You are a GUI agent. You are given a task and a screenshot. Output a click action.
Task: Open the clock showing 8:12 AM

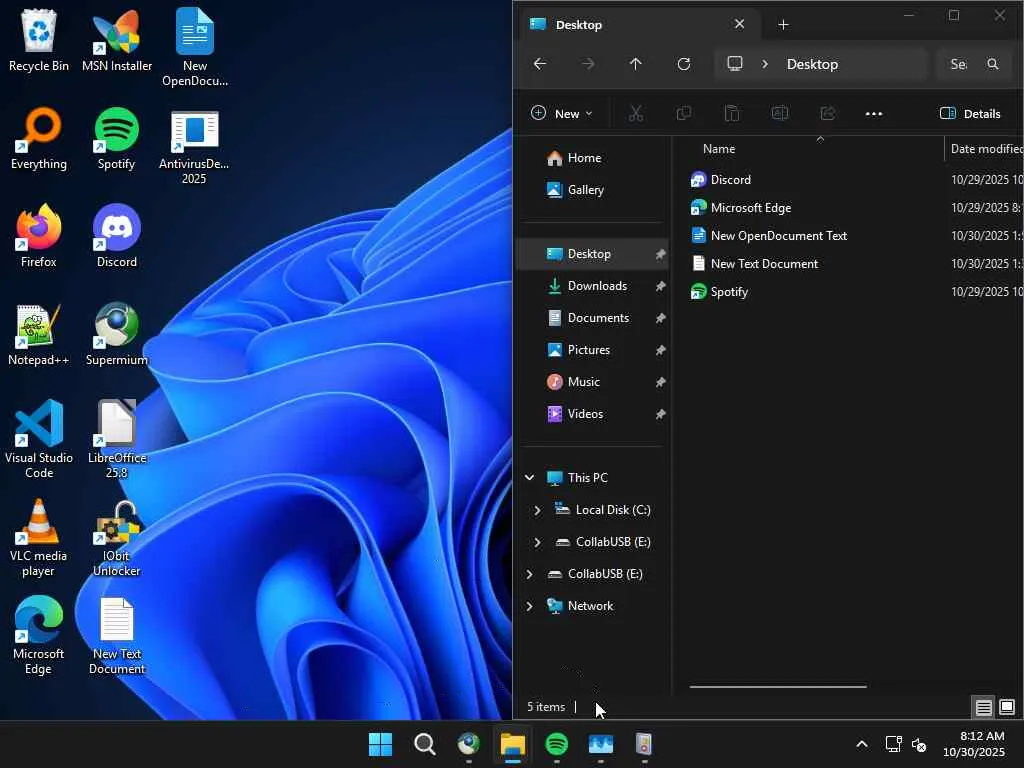(x=974, y=744)
